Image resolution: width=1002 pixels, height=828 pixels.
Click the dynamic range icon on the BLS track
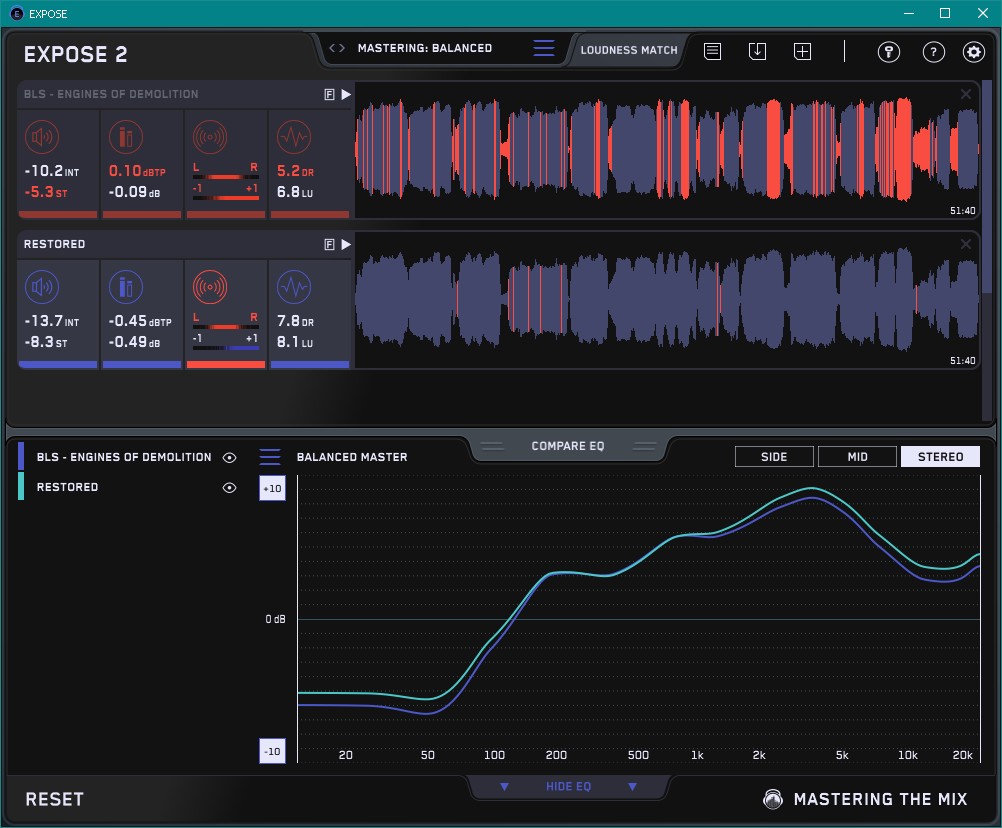[293, 137]
